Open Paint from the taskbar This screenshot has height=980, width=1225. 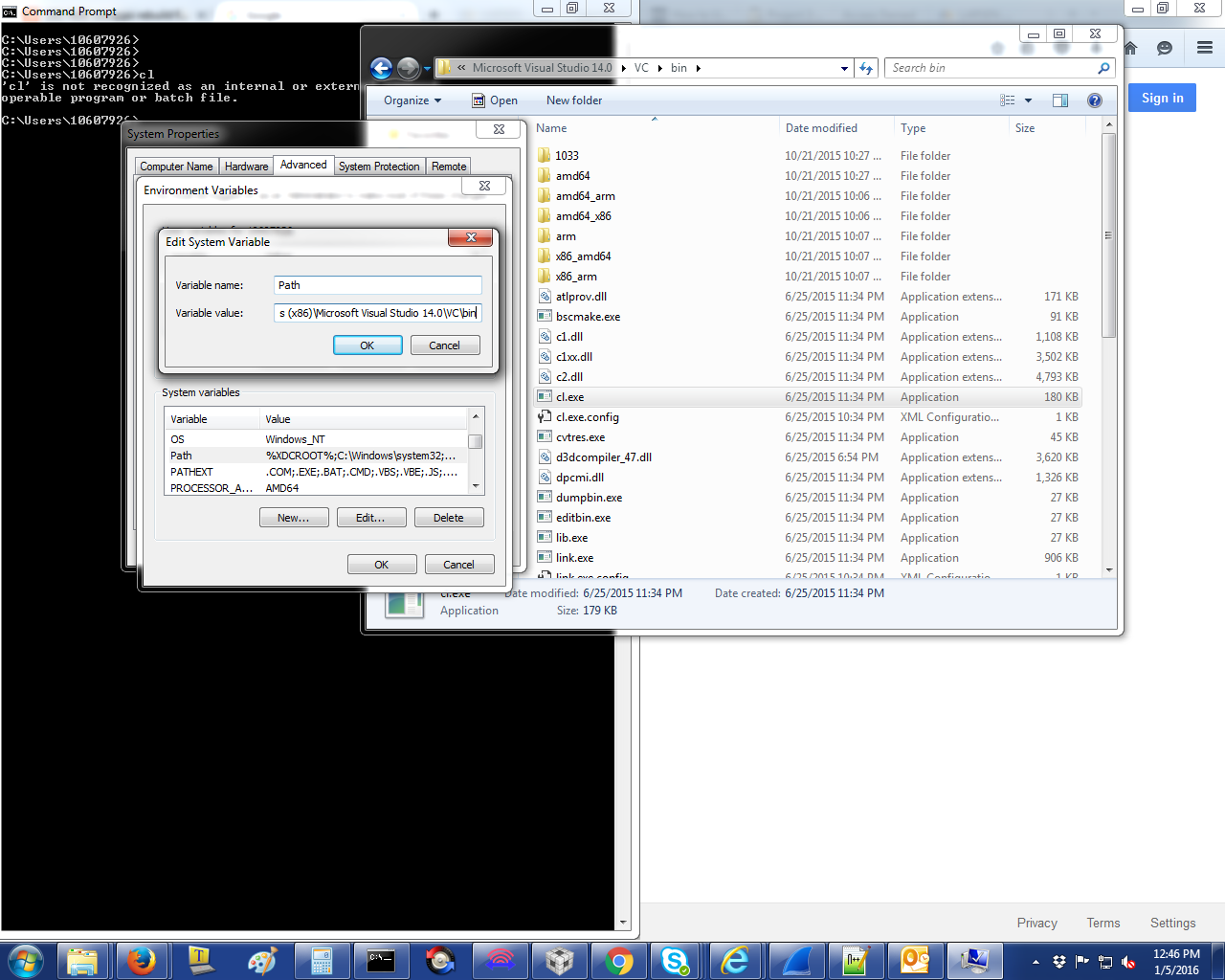tap(261, 961)
